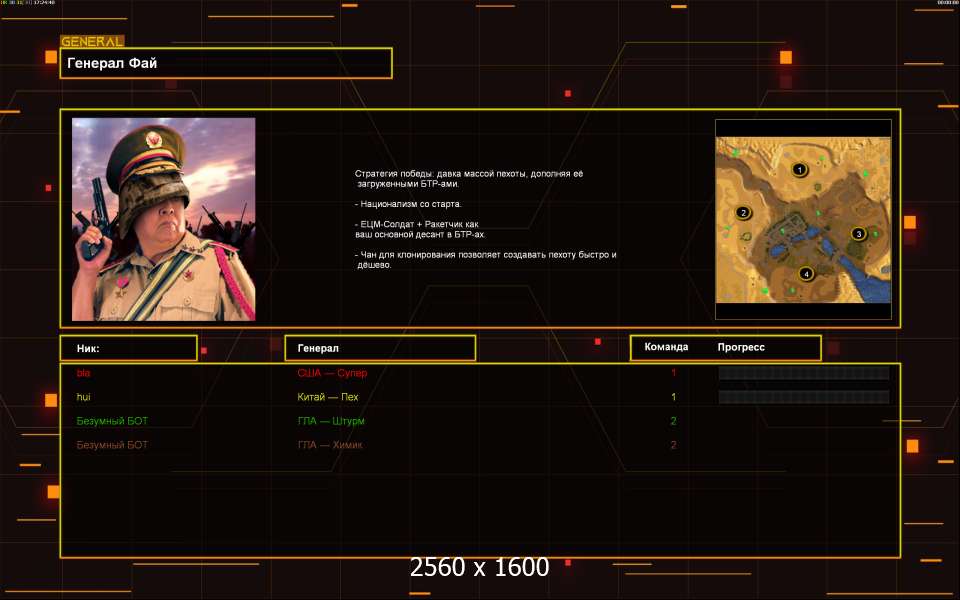Click start position marker 2 on the map
This screenshot has height=600, width=960.
tap(743, 212)
